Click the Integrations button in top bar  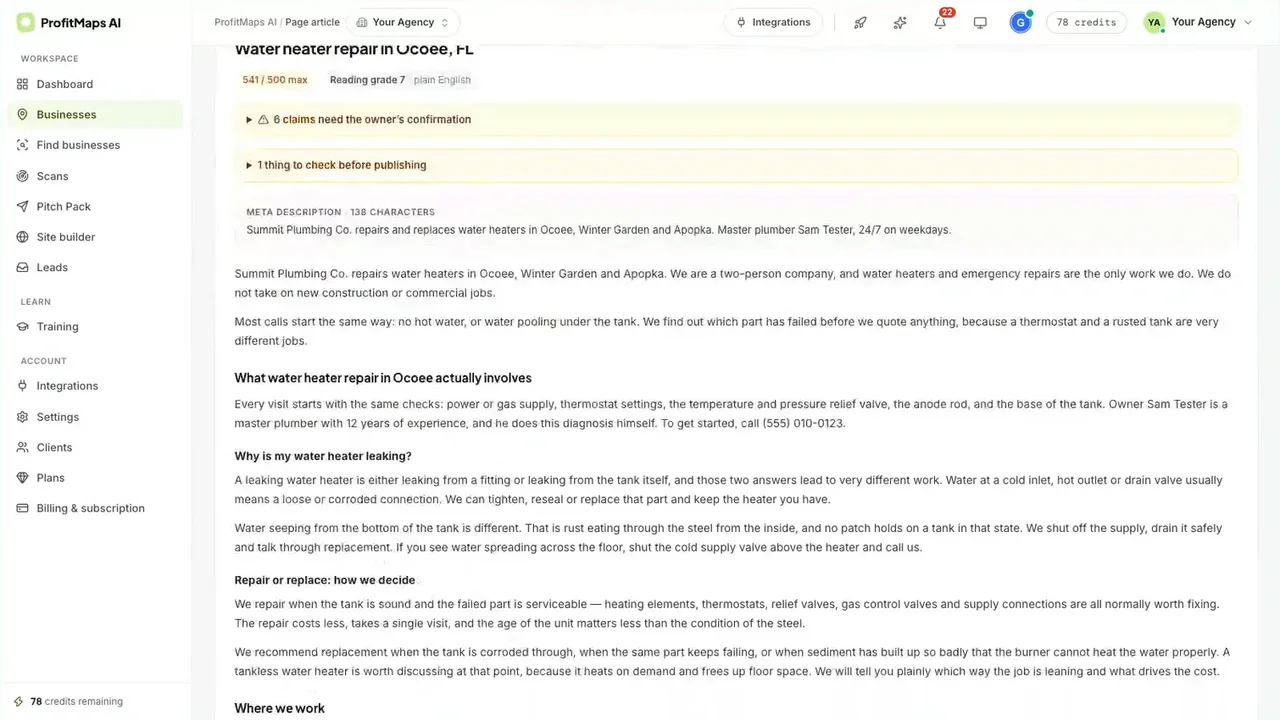coord(773,22)
